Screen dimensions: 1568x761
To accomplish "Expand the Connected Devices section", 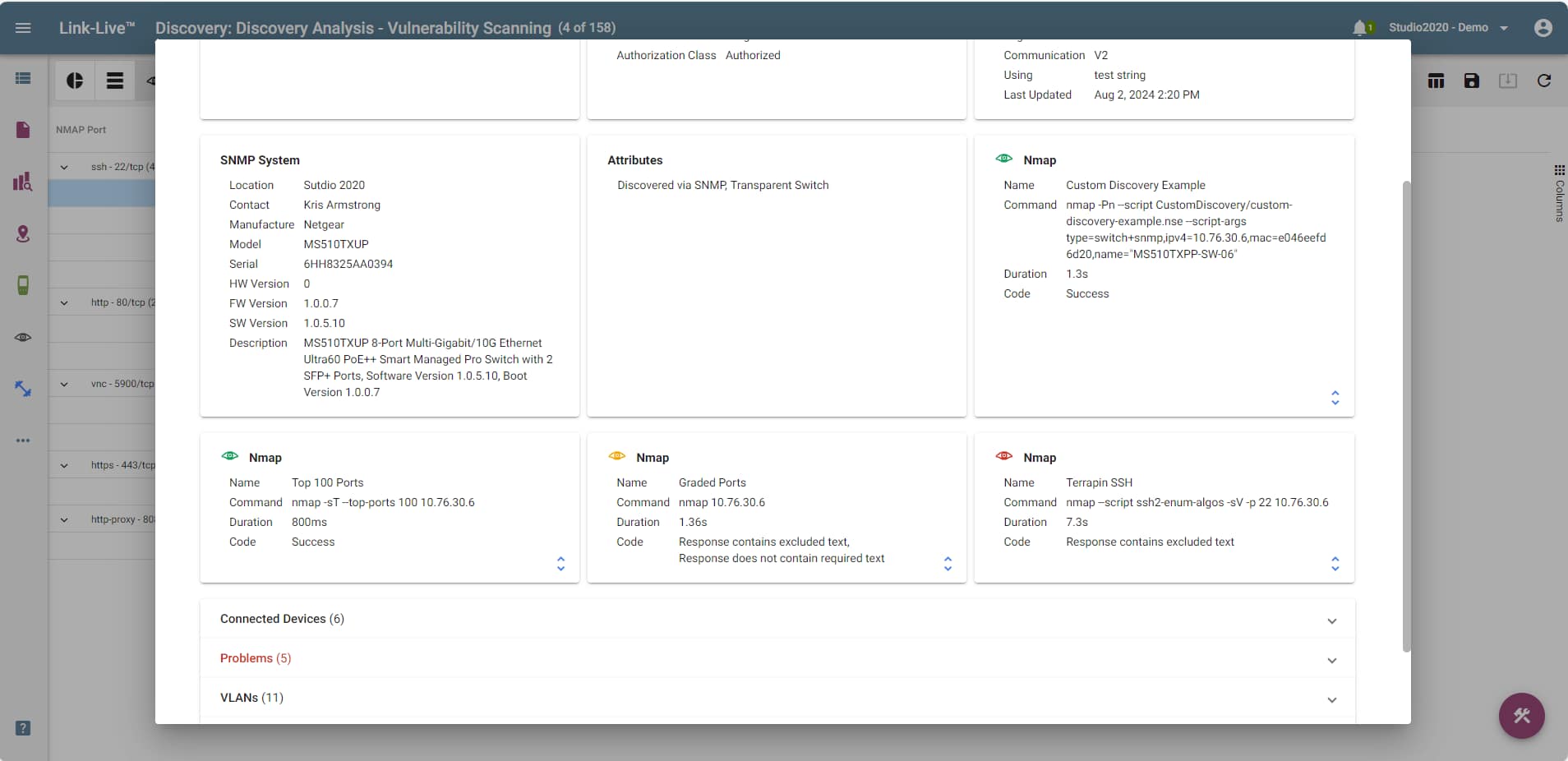I will [x=1331, y=620].
